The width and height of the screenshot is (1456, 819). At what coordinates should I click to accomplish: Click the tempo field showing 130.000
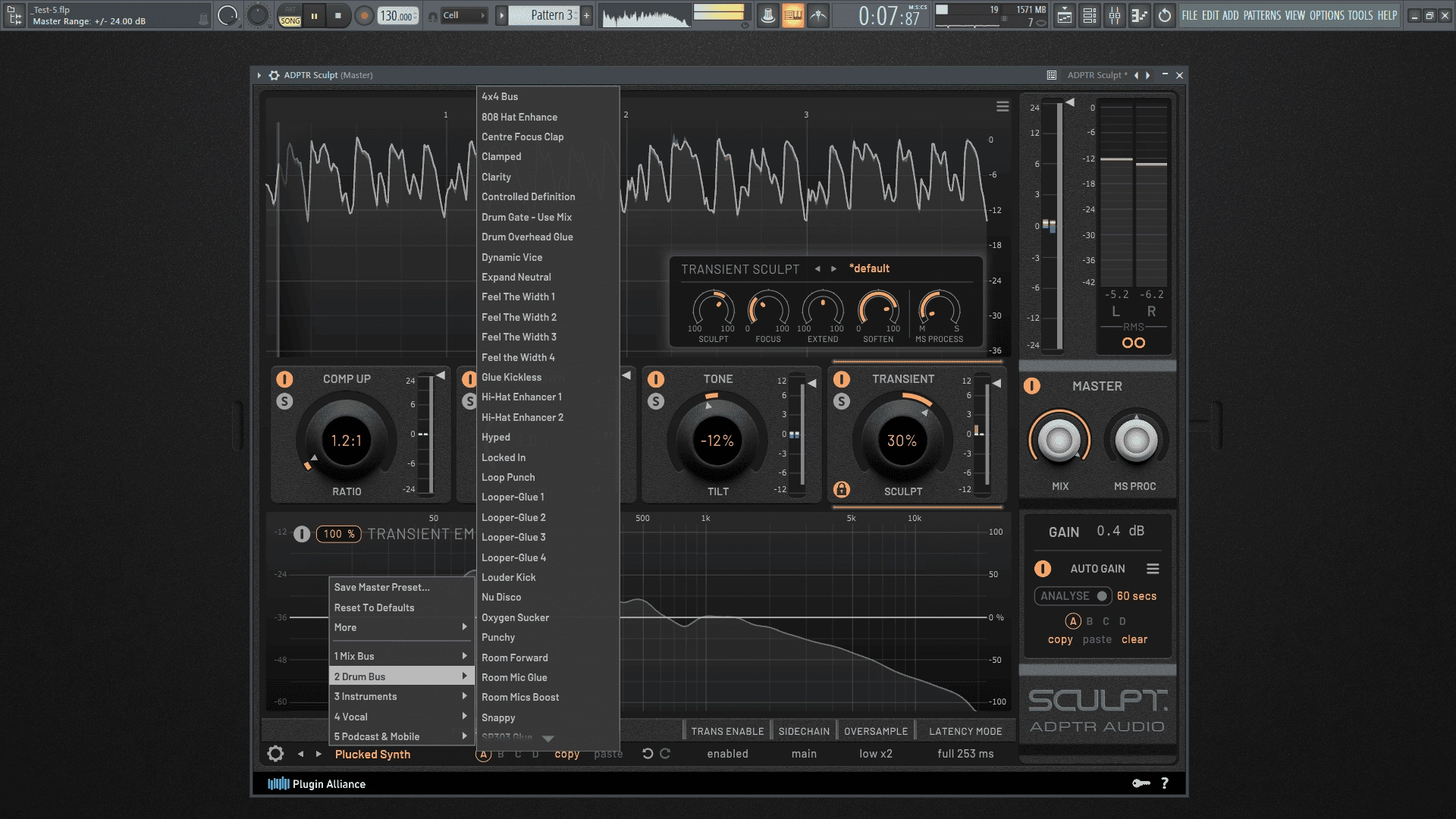[x=397, y=16]
